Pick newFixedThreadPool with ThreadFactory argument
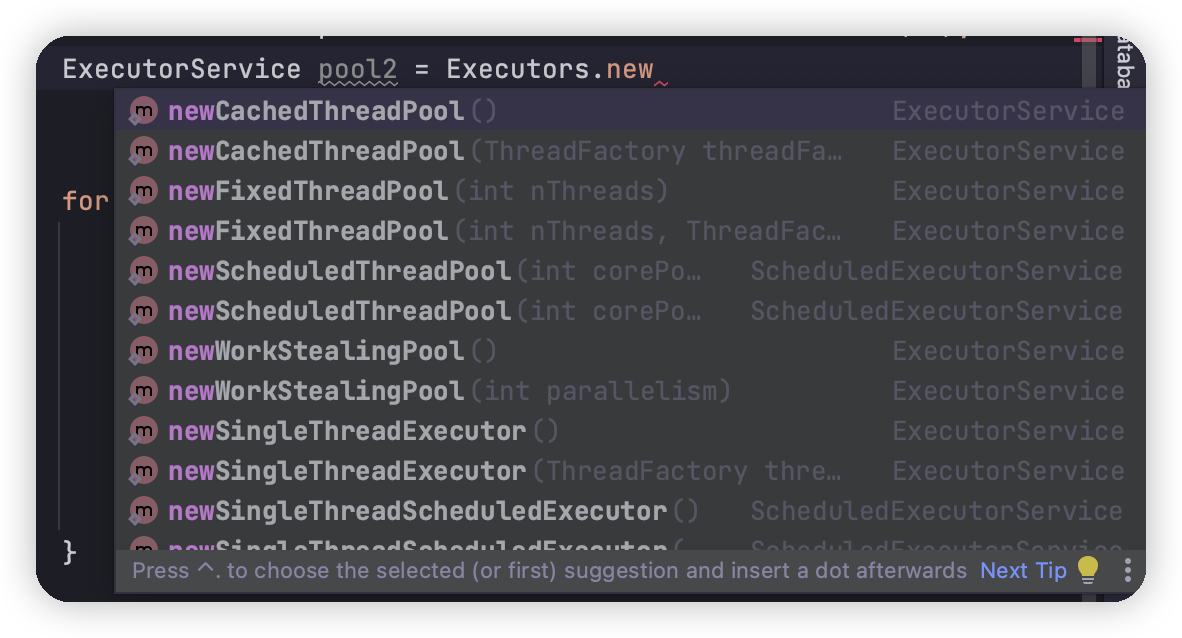1182x638 pixels. [629, 231]
